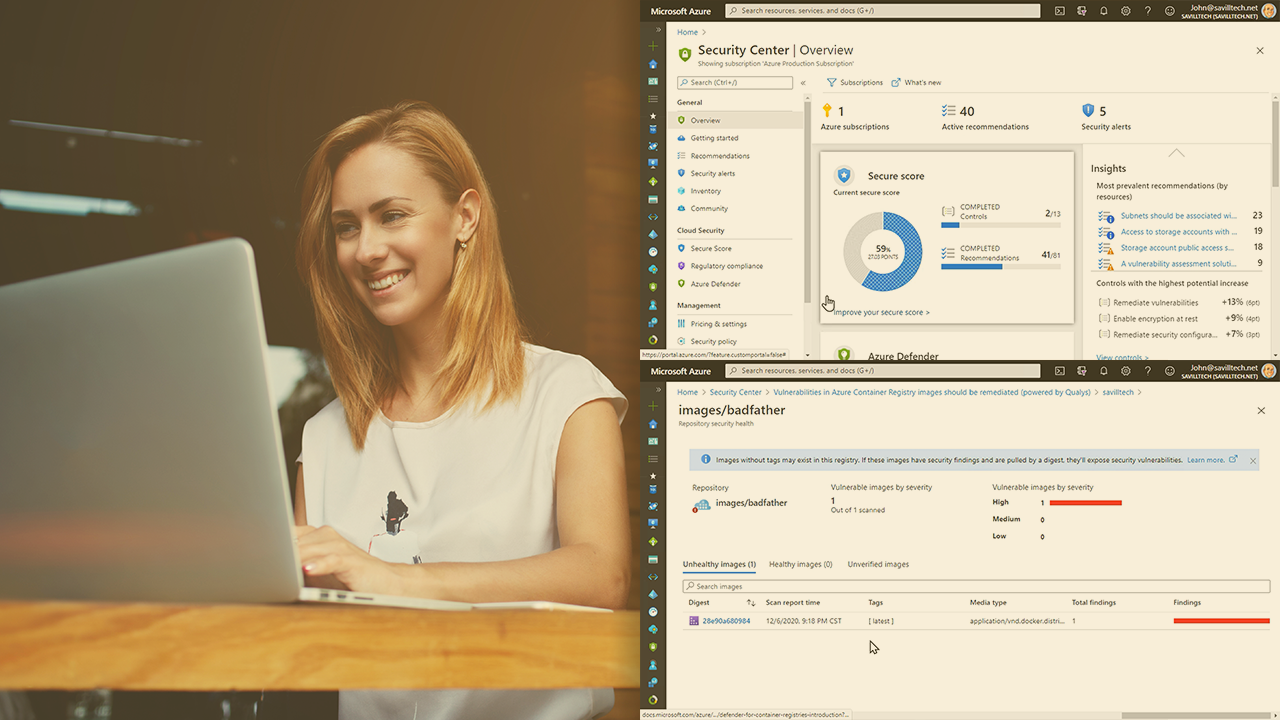
Task: Click the Inventory cube icon in the sidebar
Action: 681,191
